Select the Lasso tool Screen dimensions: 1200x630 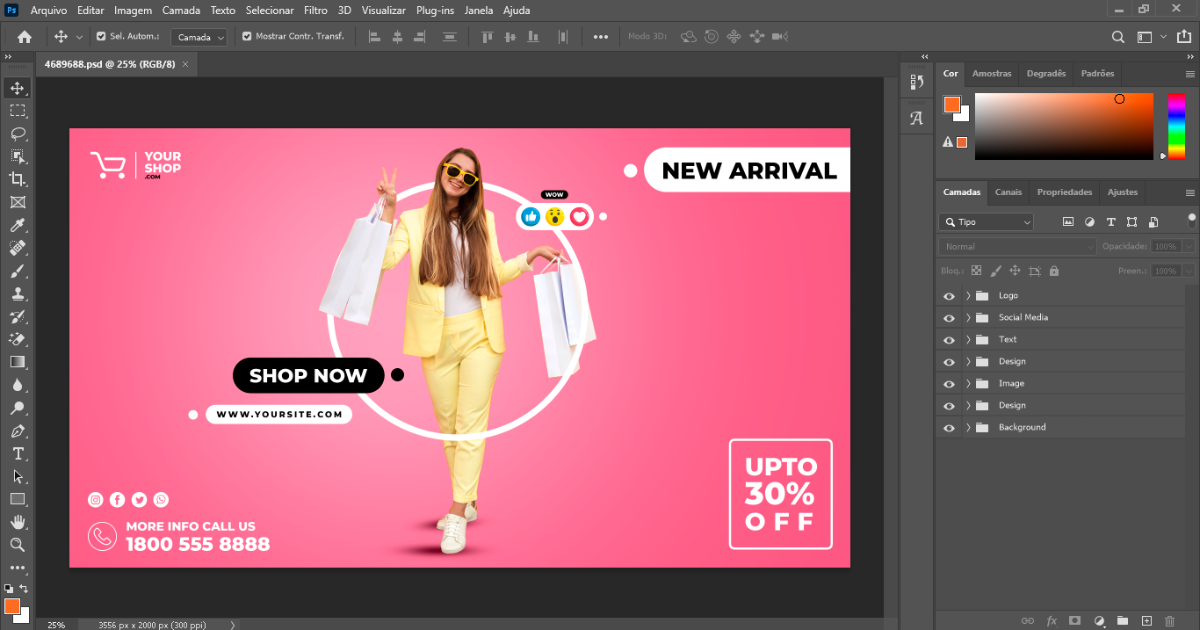pyautogui.click(x=17, y=133)
